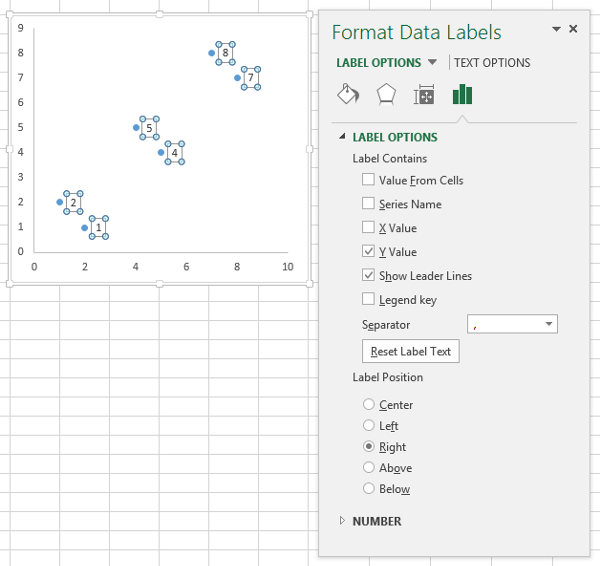Choose the Center label position
Image resolution: width=600 pixels, height=566 pixels.
(x=369, y=405)
